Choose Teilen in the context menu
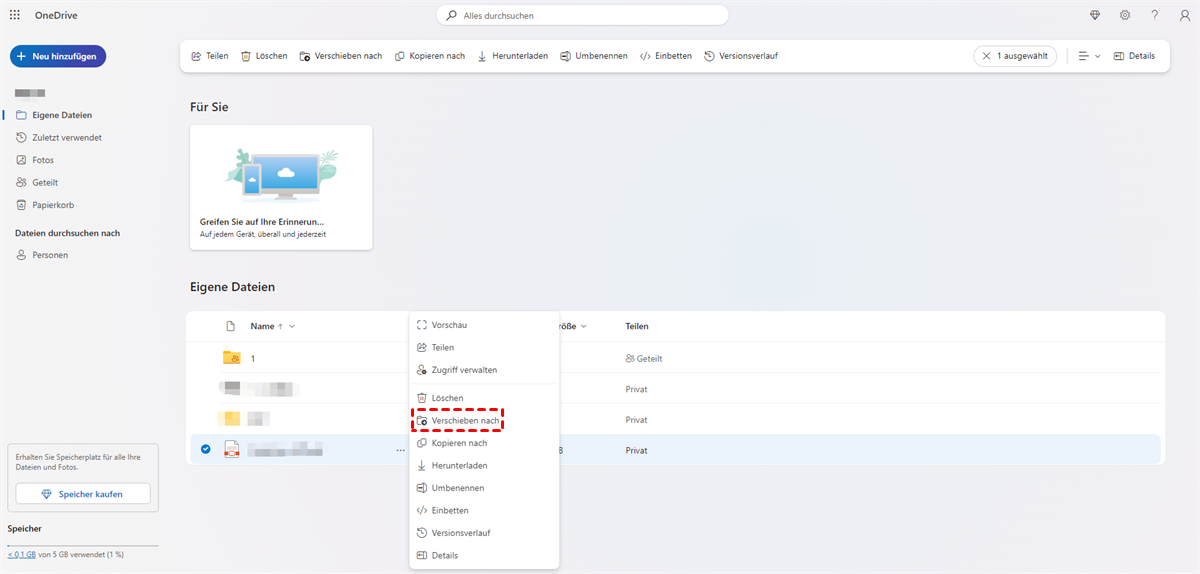The image size is (1200, 574). (484, 347)
